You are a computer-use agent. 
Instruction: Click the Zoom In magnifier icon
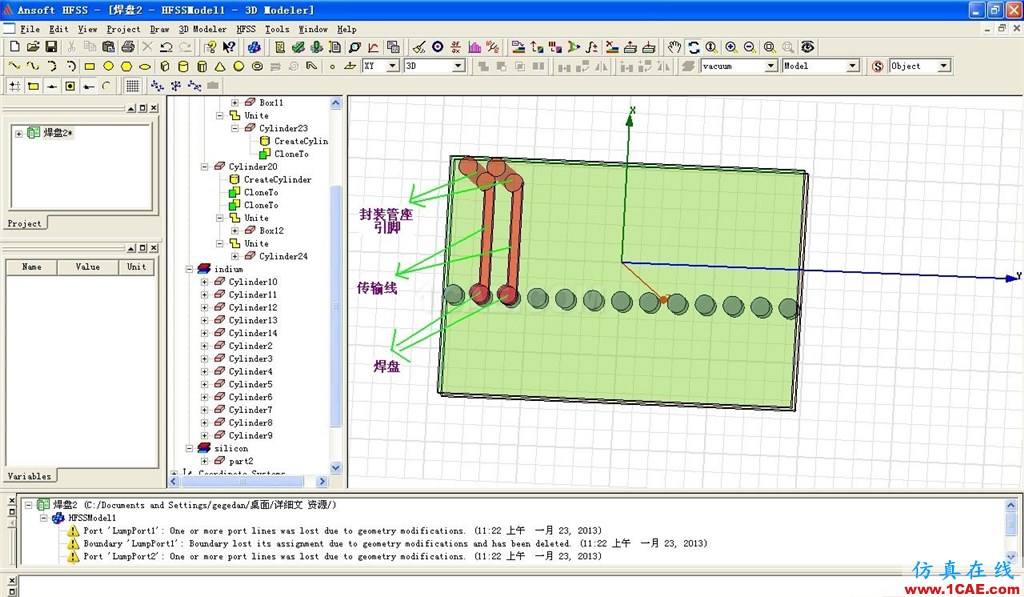click(x=731, y=47)
